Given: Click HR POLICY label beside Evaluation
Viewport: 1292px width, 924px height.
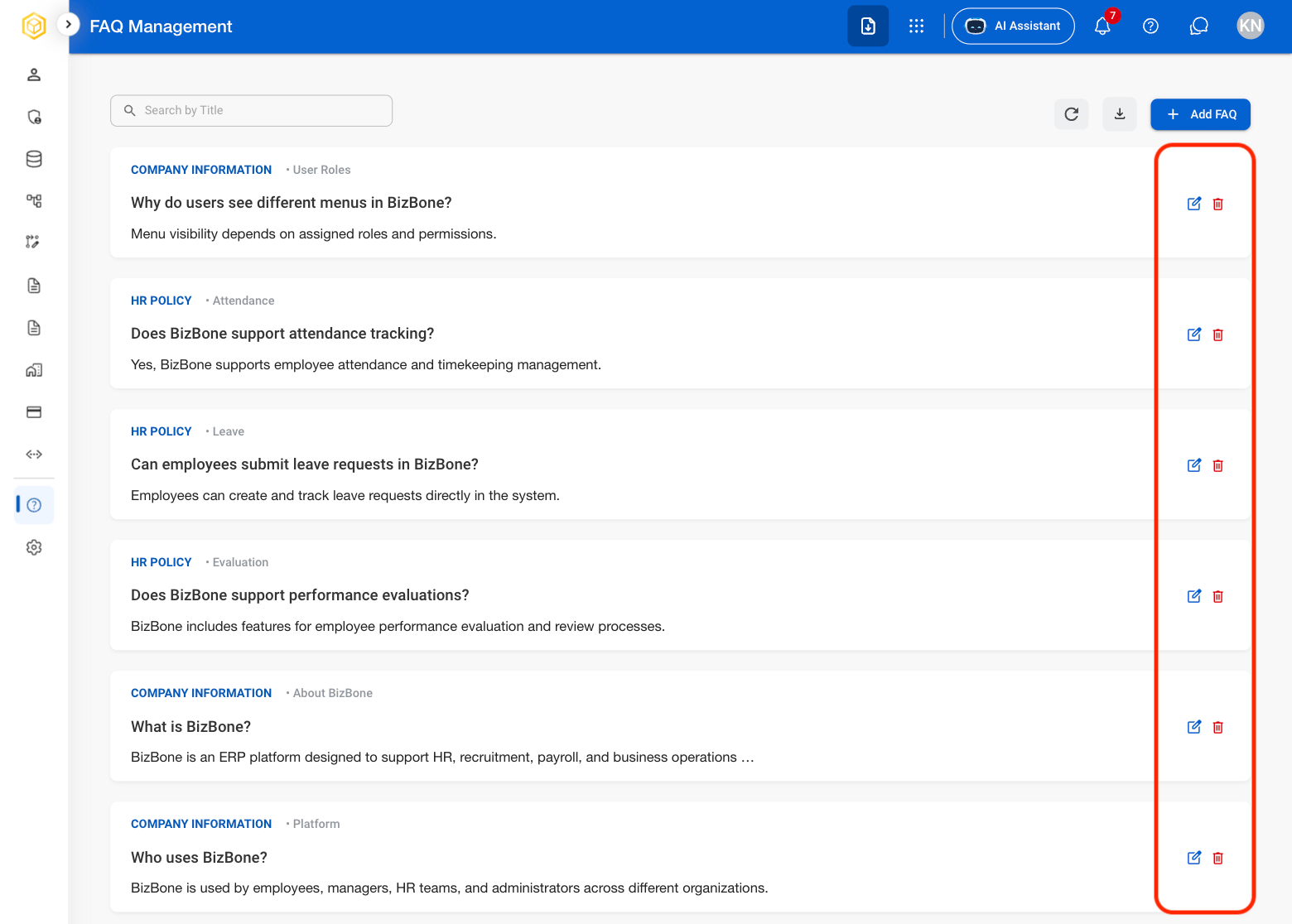Looking at the screenshot, I should click(161, 562).
